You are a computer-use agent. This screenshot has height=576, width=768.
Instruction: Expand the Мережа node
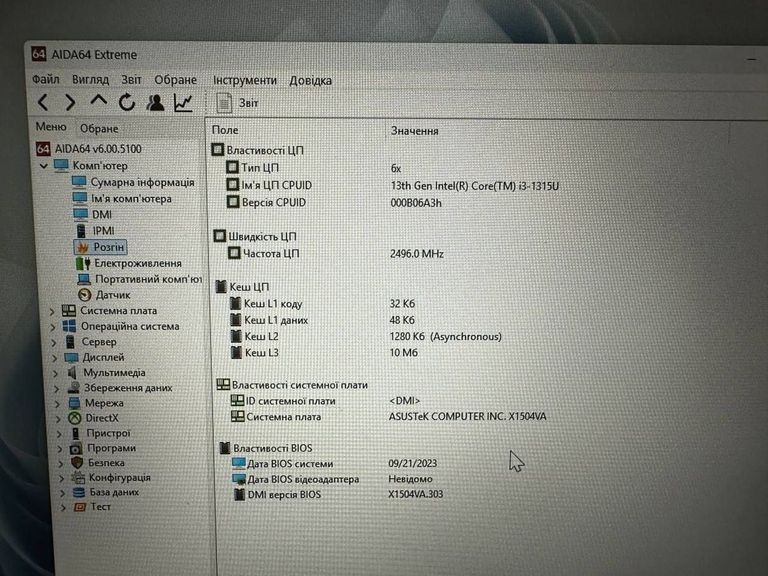tap(58, 404)
